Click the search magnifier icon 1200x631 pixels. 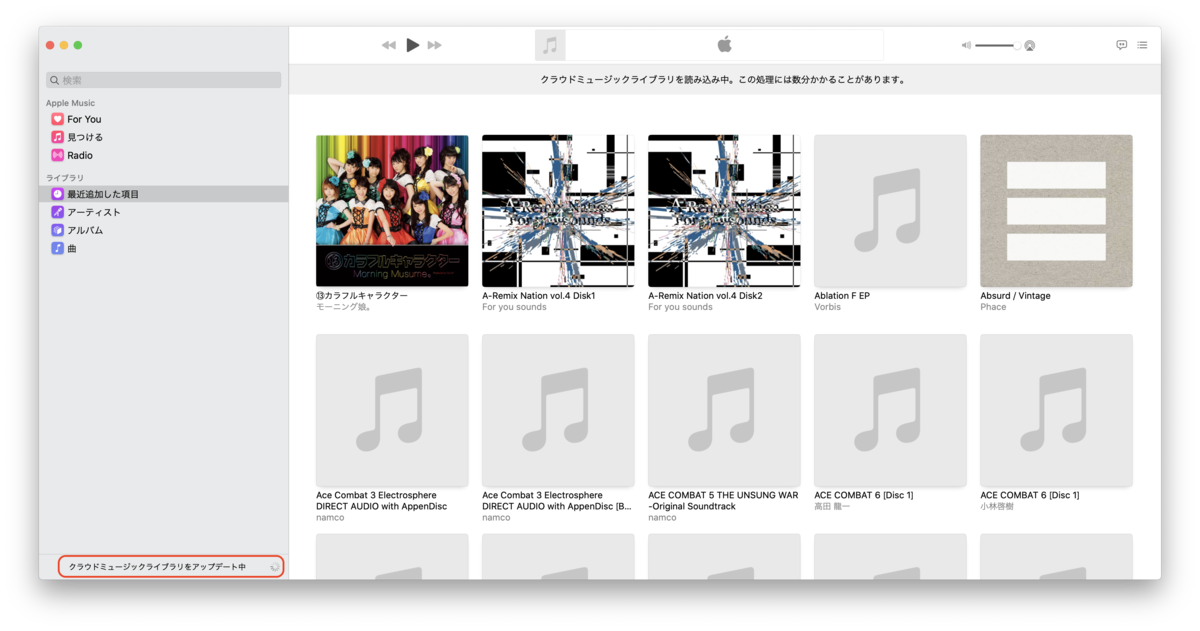[x=55, y=80]
